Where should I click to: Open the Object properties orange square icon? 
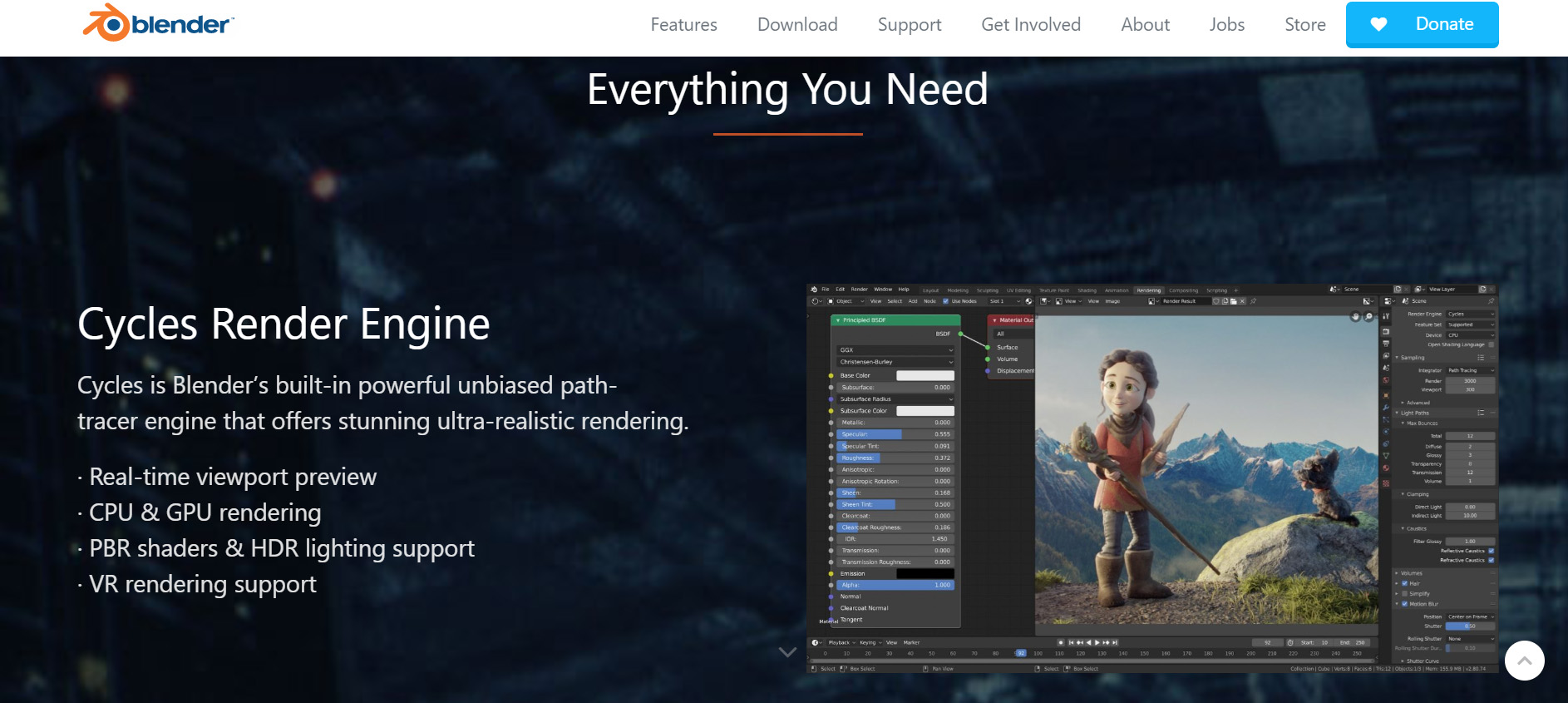point(1386,395)
